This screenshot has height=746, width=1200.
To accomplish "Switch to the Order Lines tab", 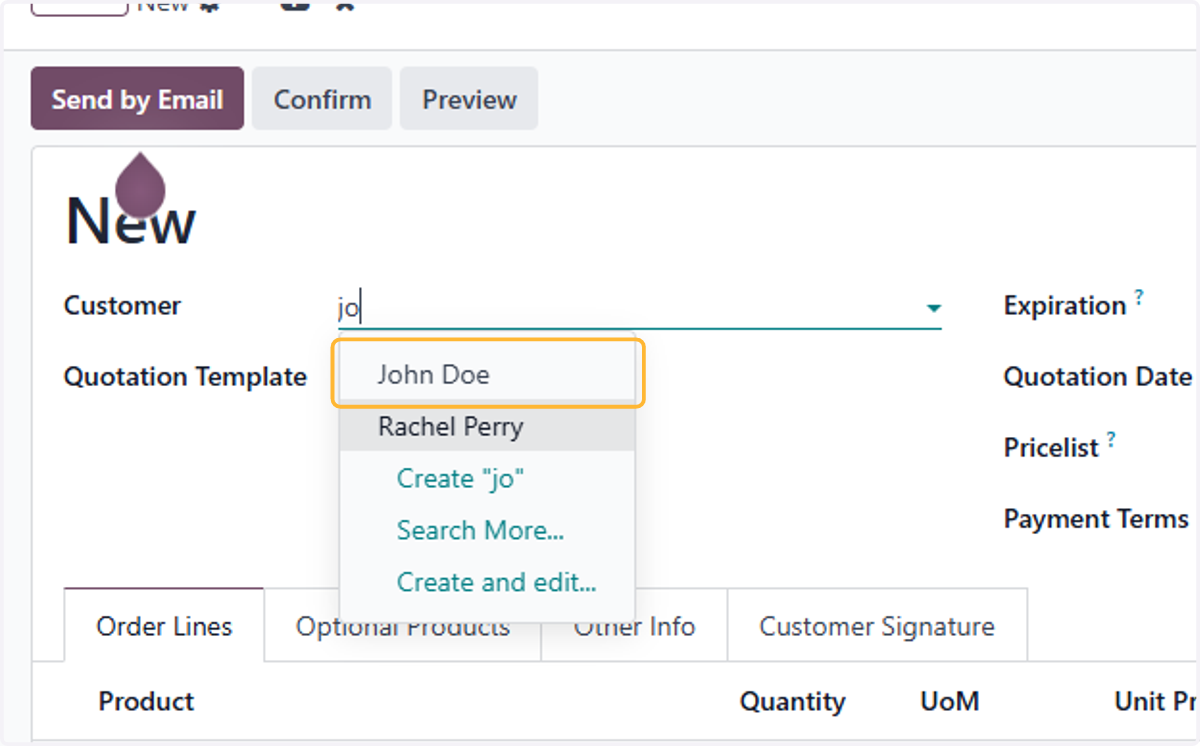I will point(164,626).
